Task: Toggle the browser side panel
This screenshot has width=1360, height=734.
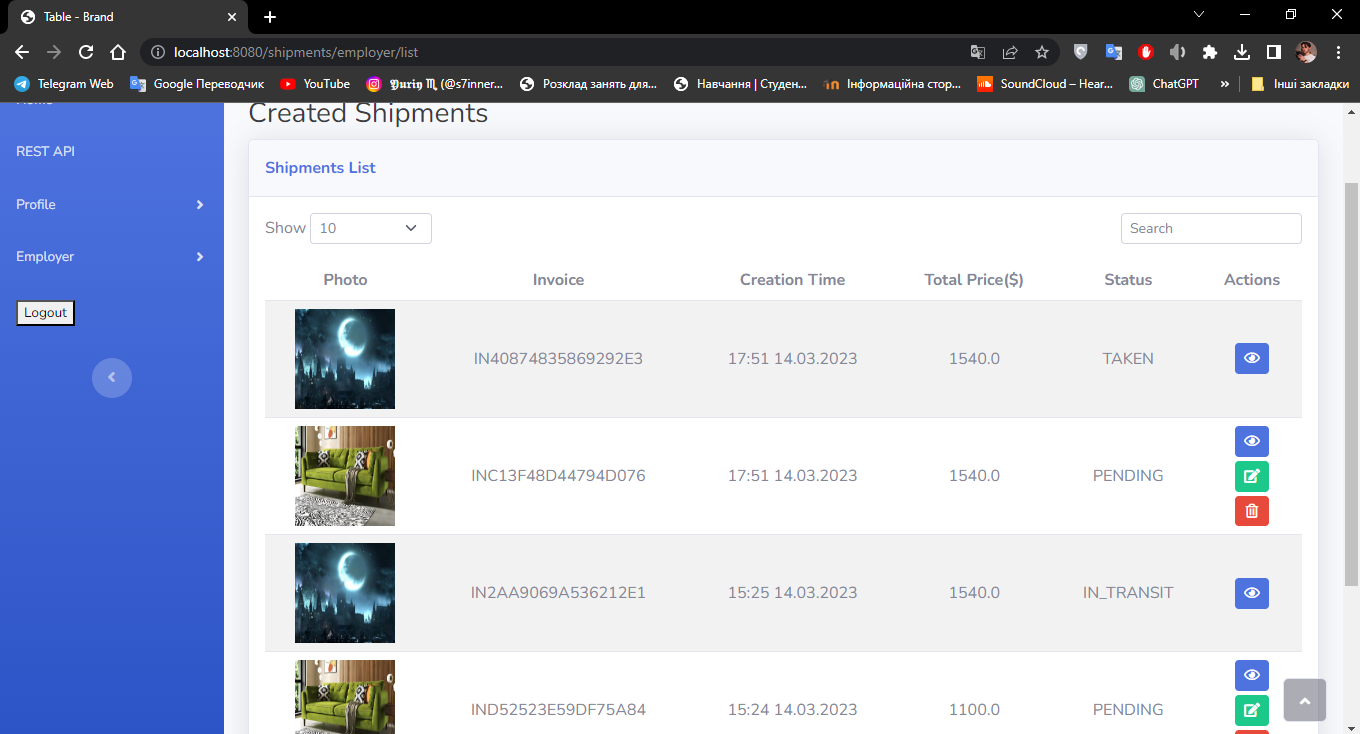Action: pyautogui.click(x=1274, y=52)
